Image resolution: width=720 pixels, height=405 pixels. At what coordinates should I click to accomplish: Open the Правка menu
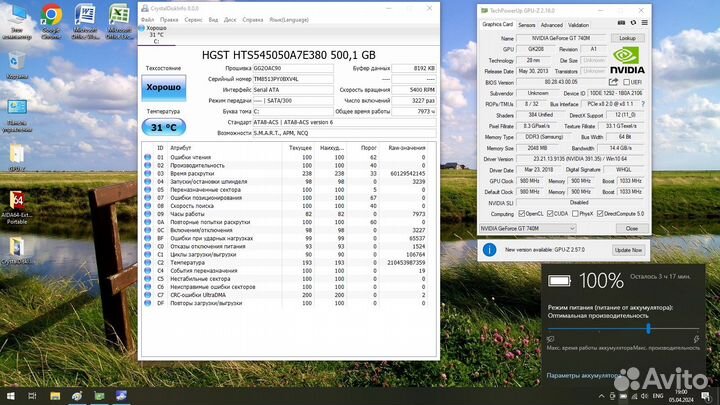[x=169, y=20]
